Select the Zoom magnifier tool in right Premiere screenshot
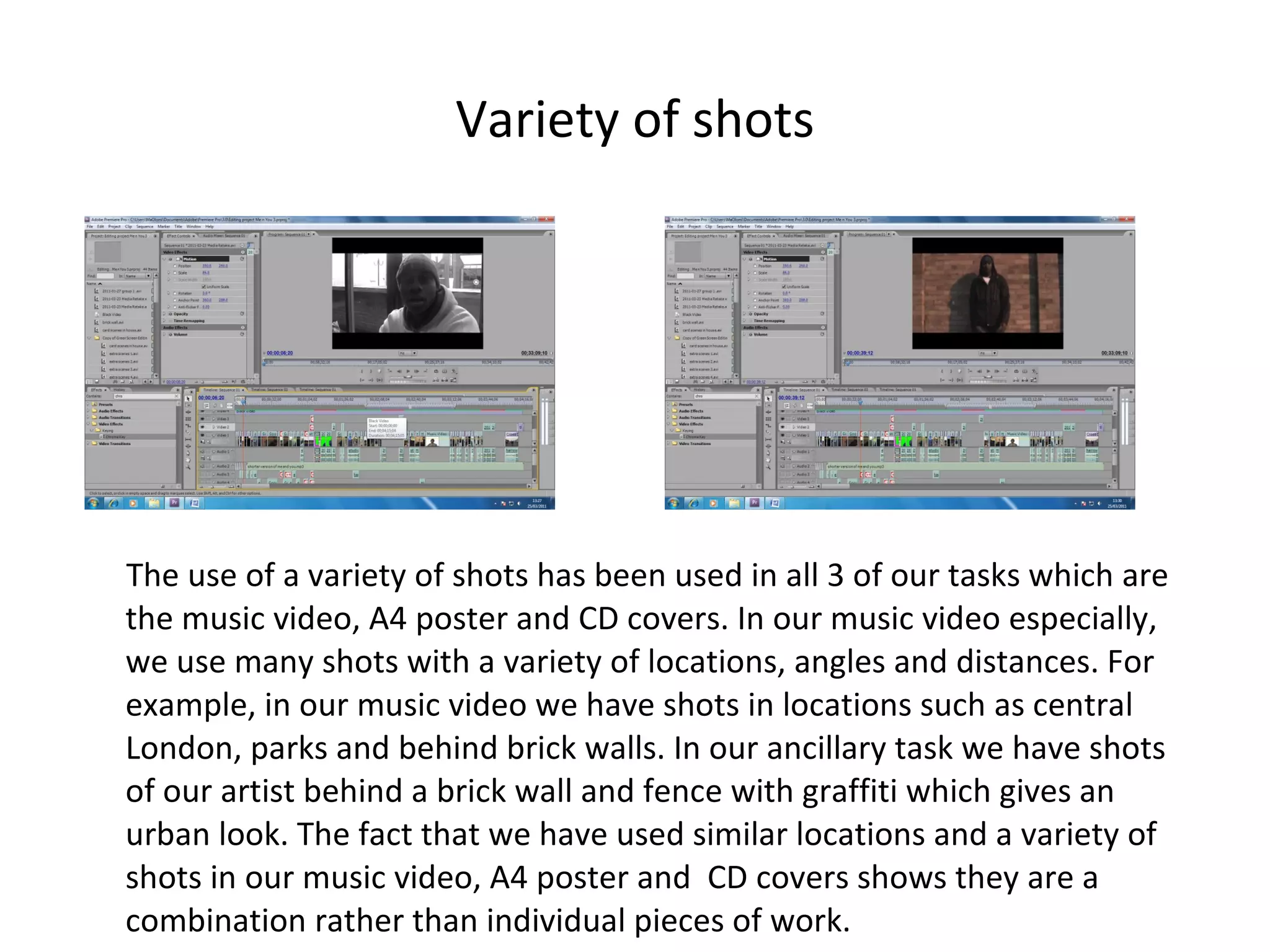The image size is (1270, 952). pos(768,467)
